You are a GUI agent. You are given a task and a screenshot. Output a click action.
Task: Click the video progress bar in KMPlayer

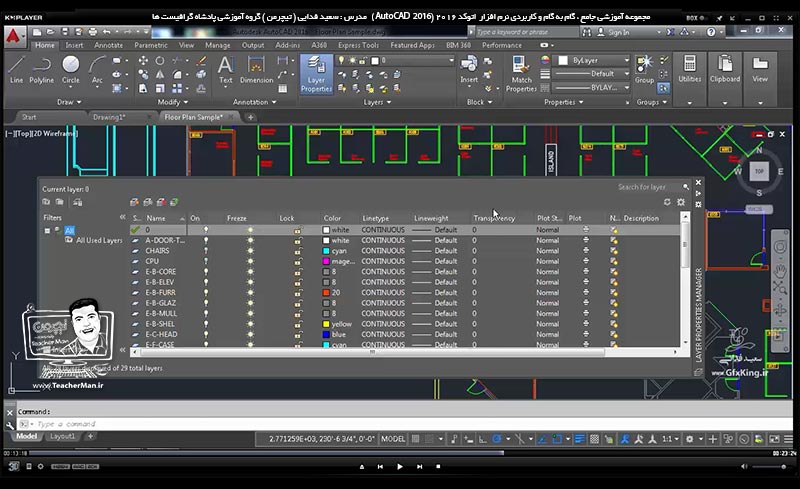[399, 453]
